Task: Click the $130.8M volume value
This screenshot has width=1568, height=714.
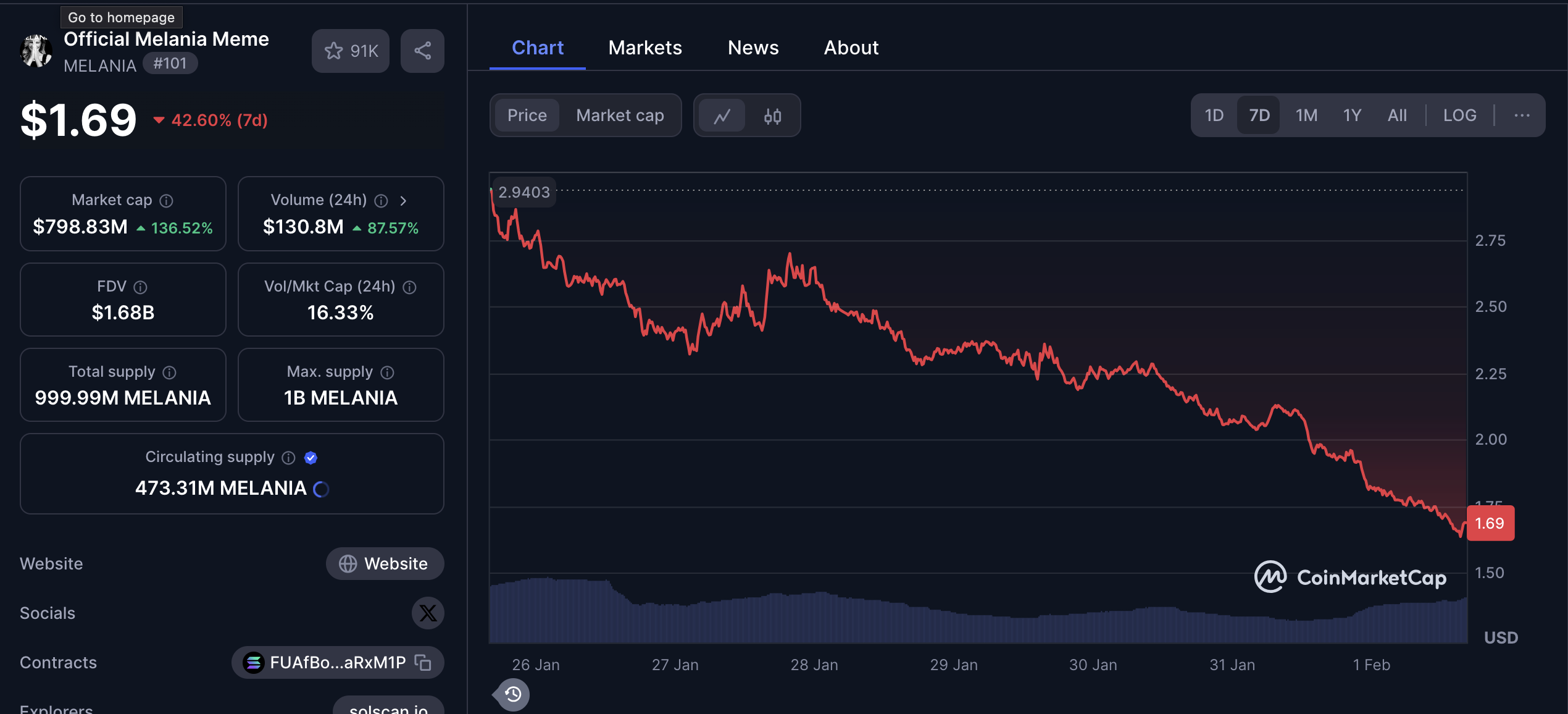Action: point(303,227)
